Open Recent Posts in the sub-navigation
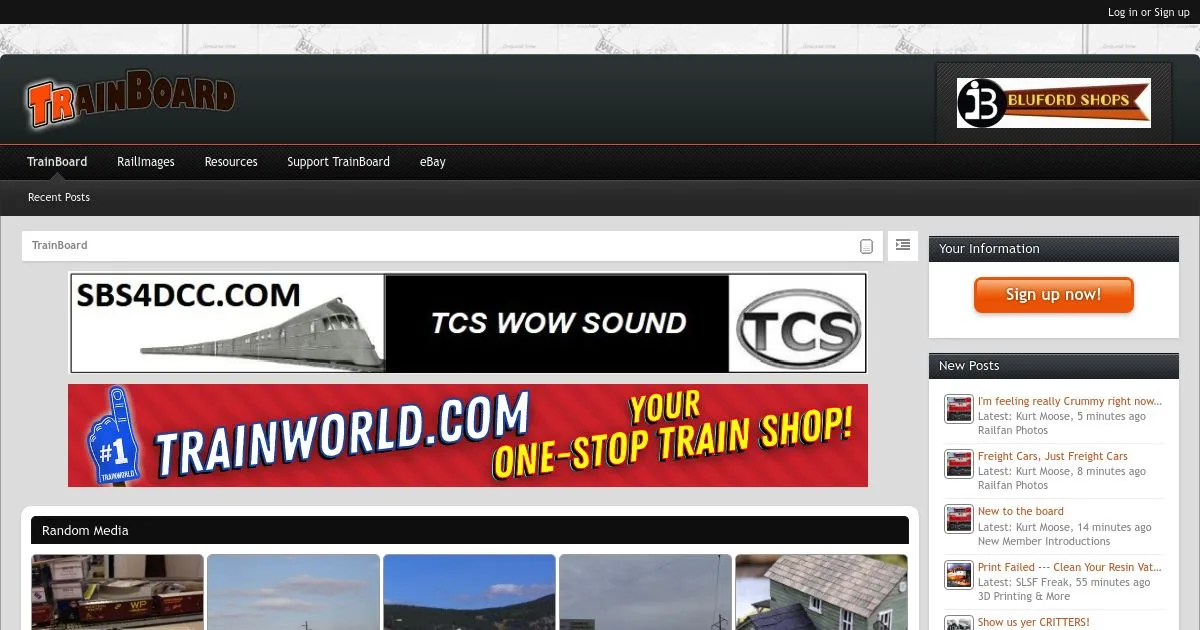This screenshot has width=1200, height=630. 59,198
